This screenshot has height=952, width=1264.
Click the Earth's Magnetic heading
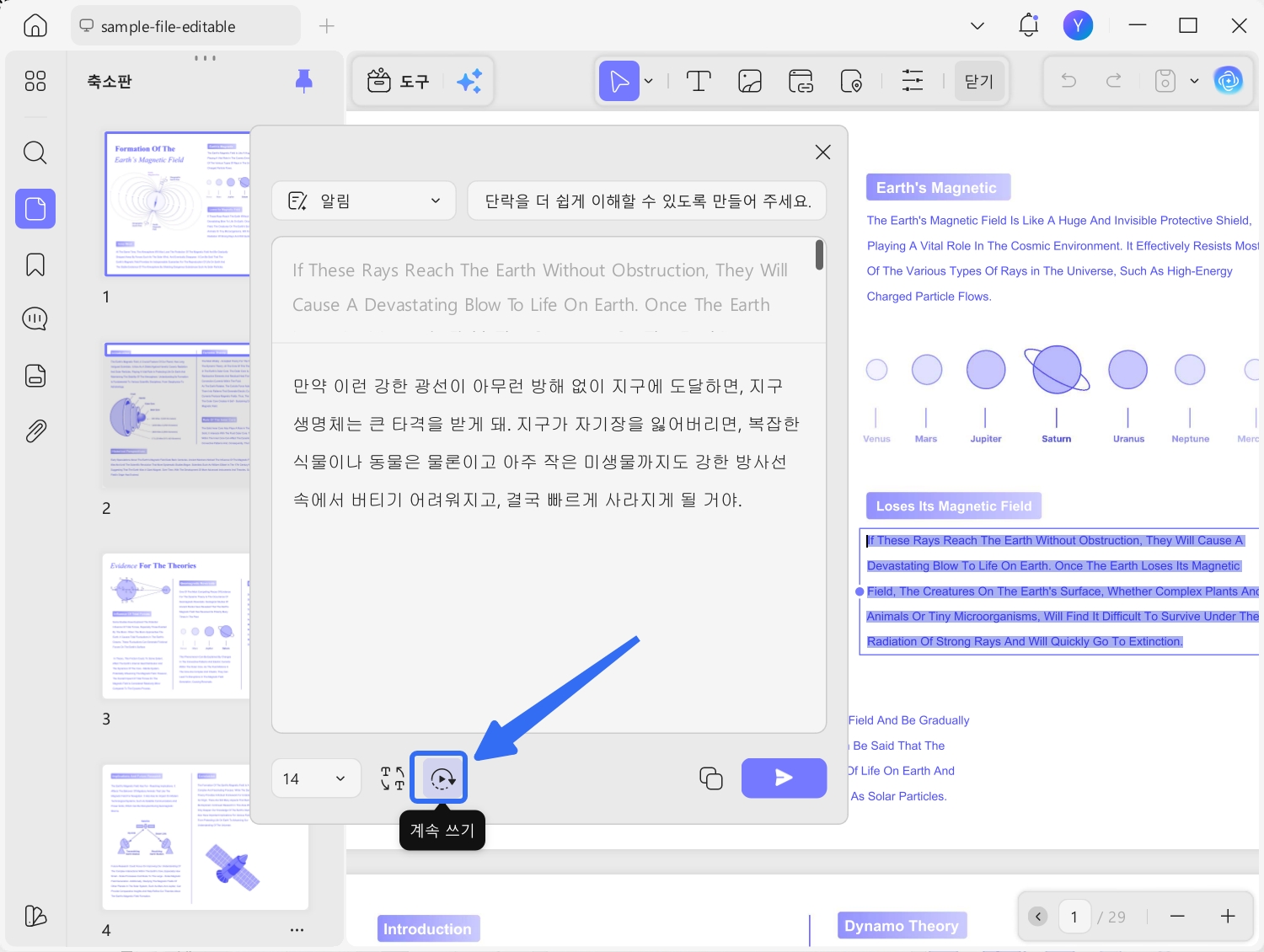point(938,188)
